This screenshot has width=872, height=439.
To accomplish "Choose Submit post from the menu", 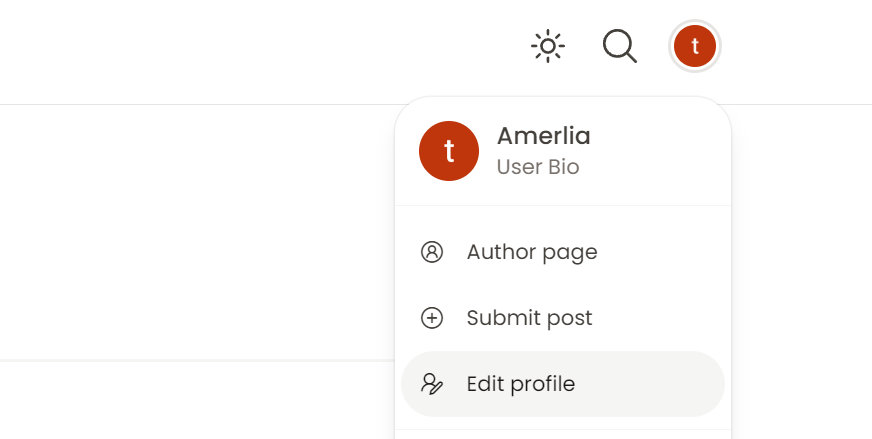I will 563,318.
